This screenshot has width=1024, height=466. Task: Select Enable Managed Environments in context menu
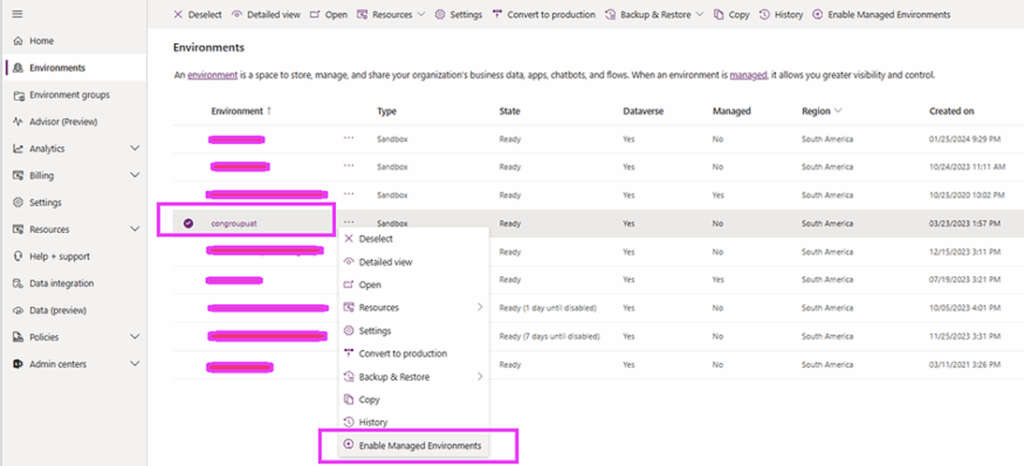point(419,445)
